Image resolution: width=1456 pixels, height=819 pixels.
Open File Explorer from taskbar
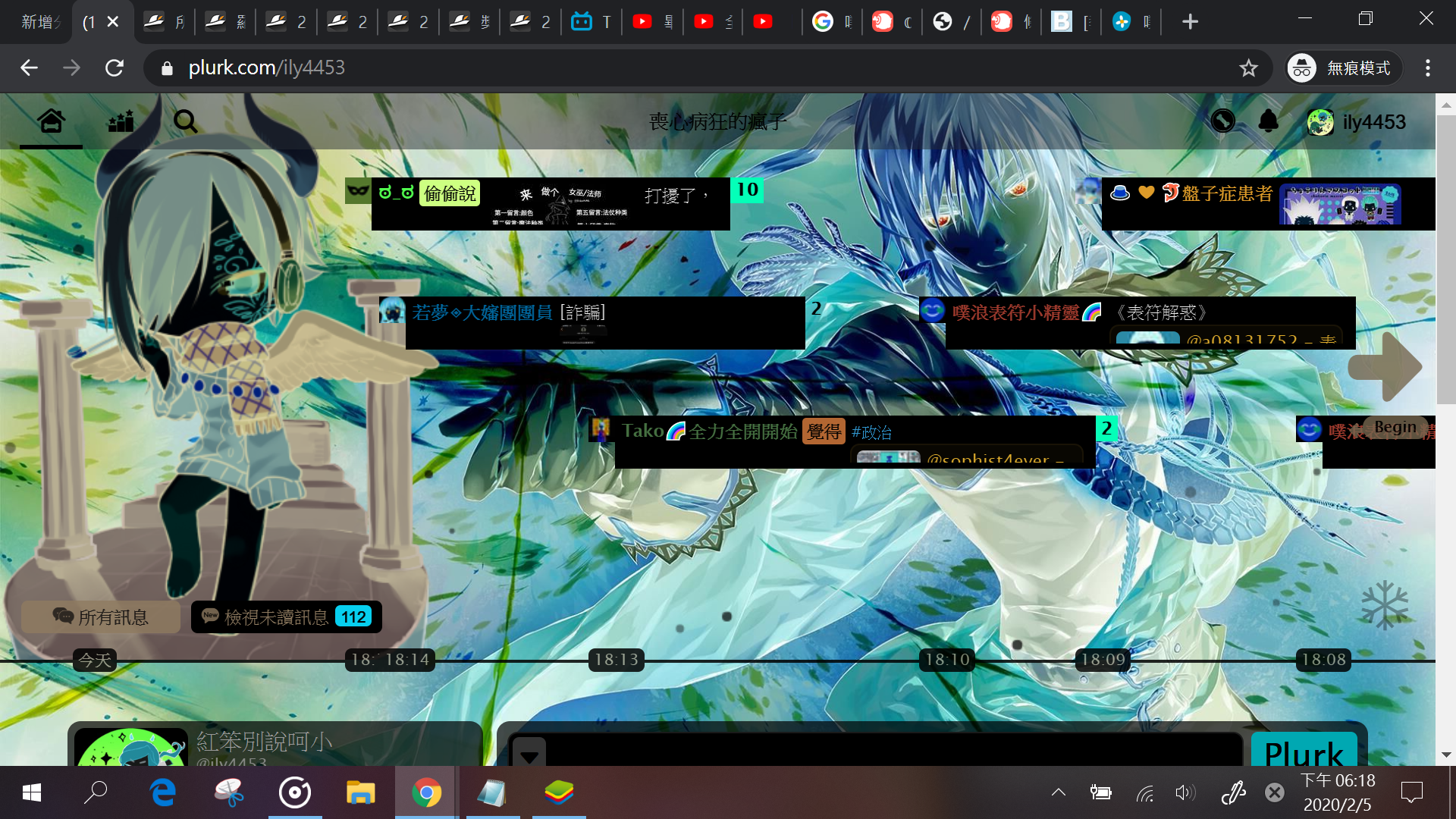[x=361, y=793]
